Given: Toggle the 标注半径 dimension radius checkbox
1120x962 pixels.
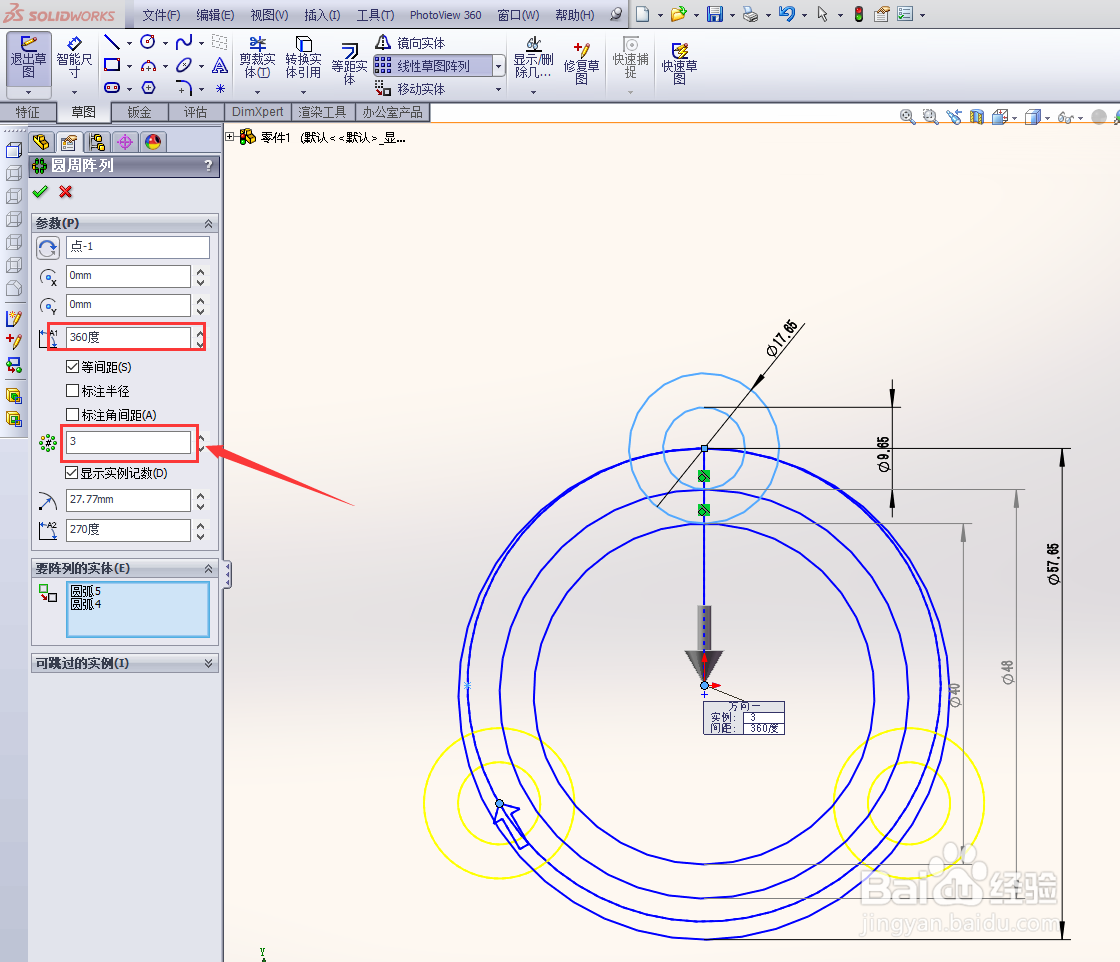Looking at the screenshot, I should coord(72,391).
